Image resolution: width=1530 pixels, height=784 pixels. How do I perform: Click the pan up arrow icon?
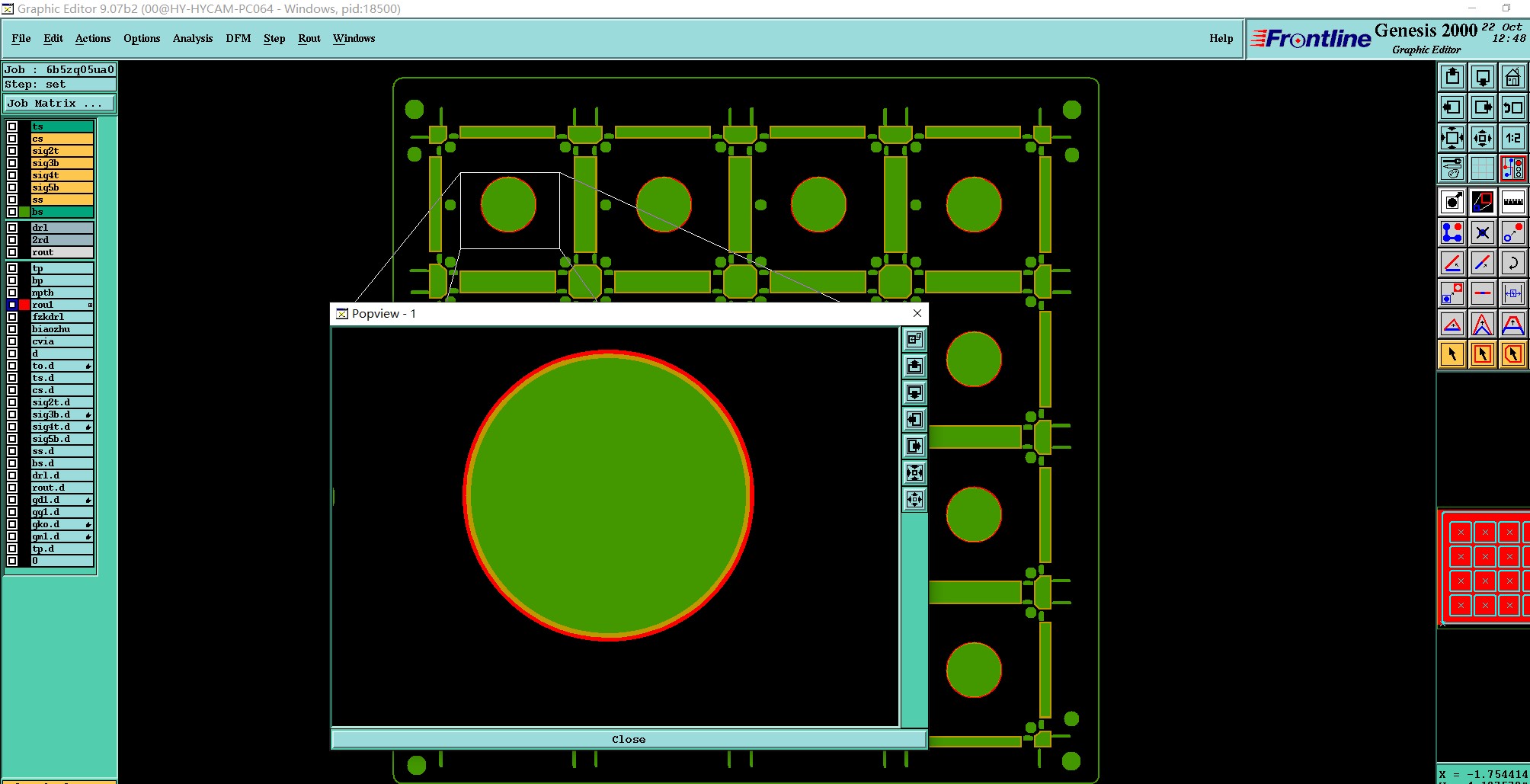coord(1452,77)
